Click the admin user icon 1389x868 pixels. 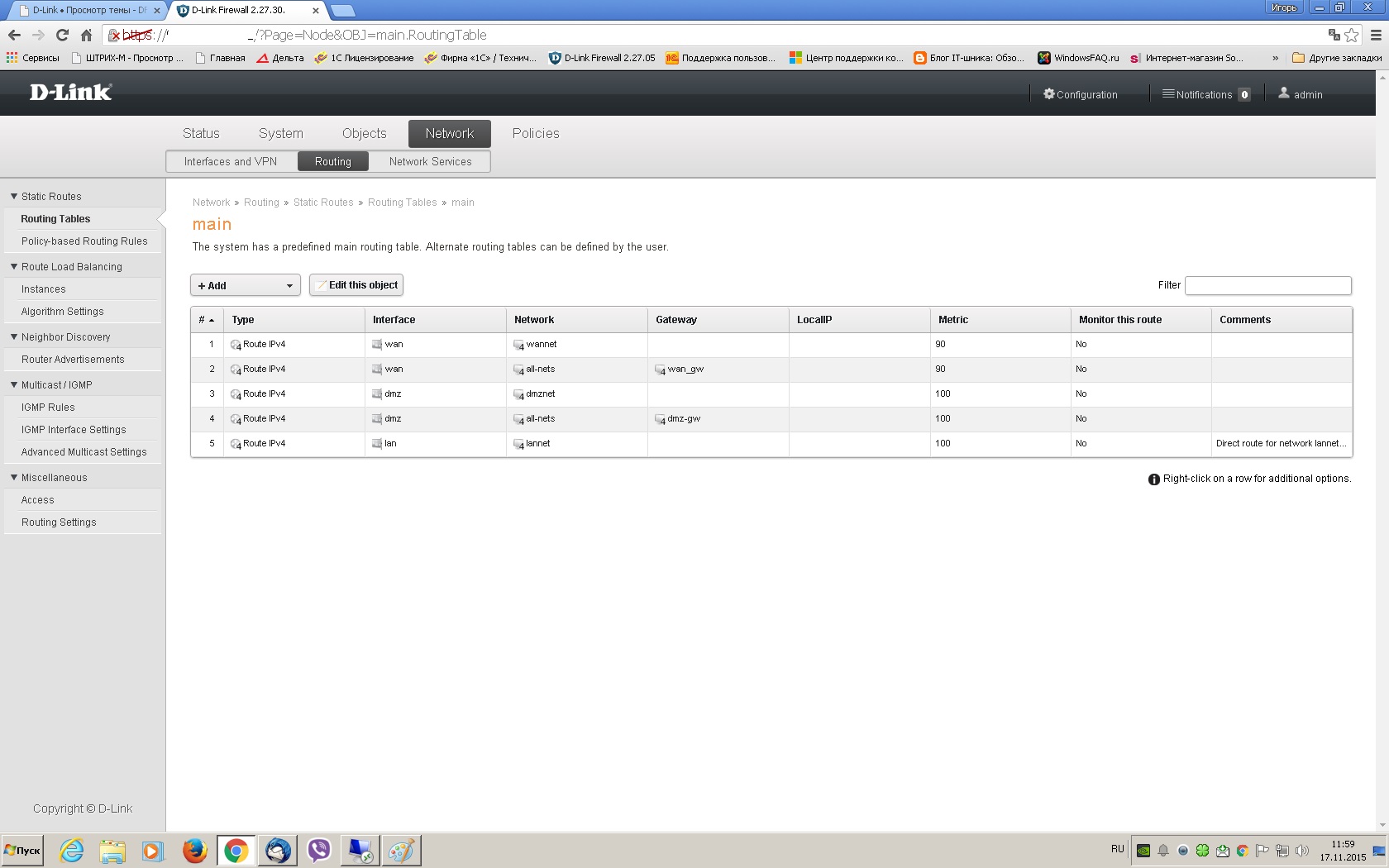tap(1283, 93)
